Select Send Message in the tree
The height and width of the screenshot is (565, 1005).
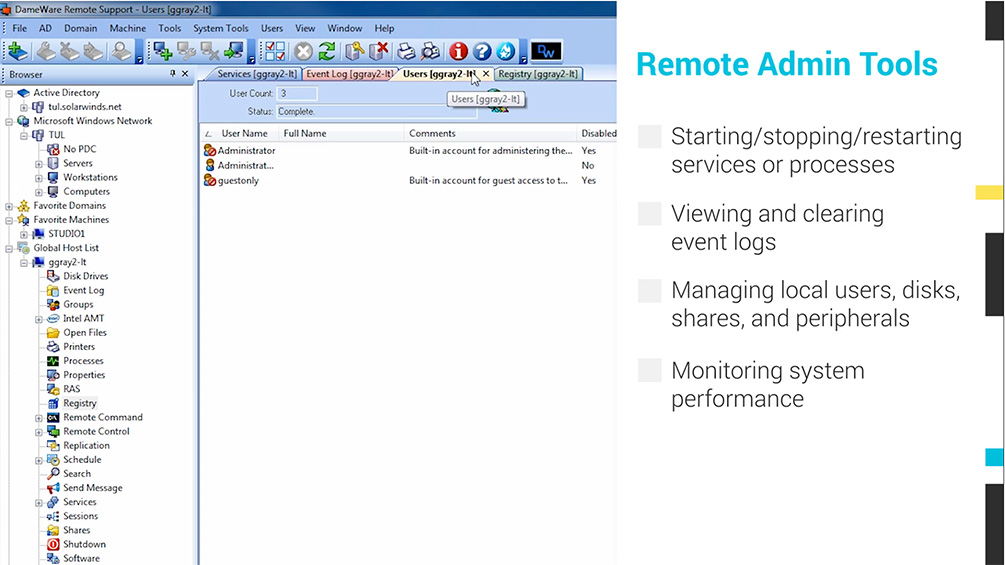[x=92, y=487]
